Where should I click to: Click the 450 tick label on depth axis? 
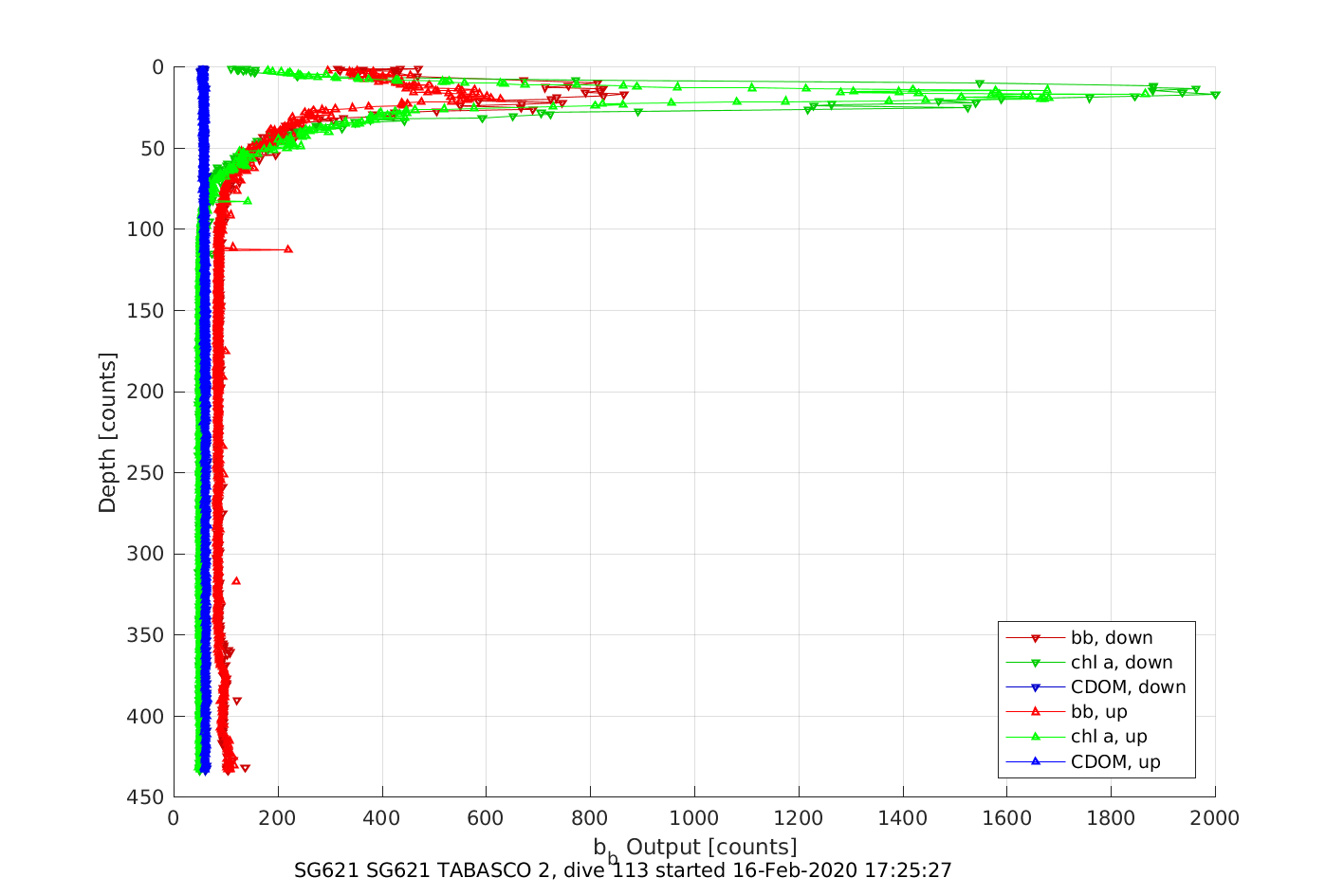click(145, 797)
